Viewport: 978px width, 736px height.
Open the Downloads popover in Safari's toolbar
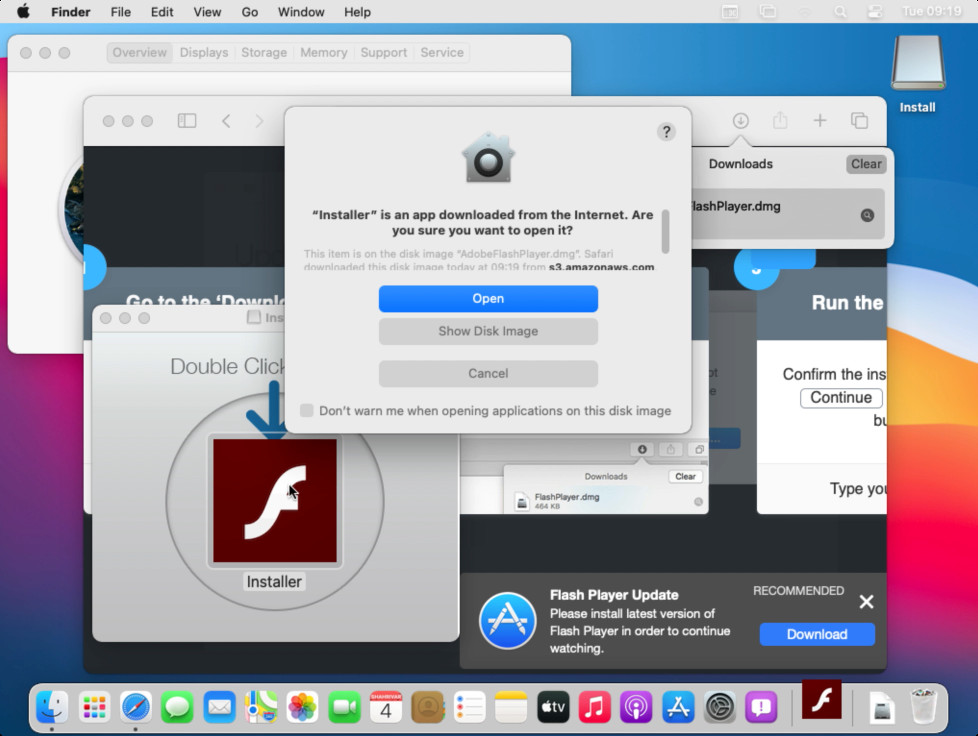point(740,120)
